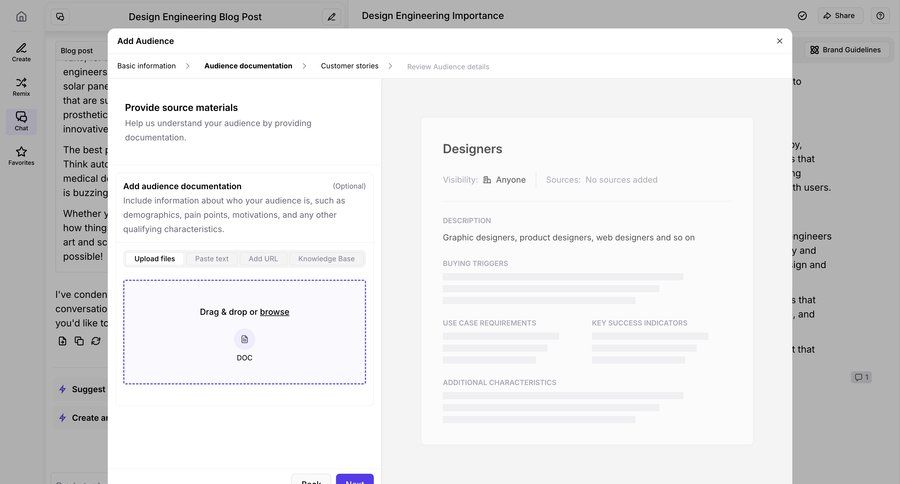The image size is (900, 484).
Task: Select the Audience documentation step
Action: tap(248, 66)
